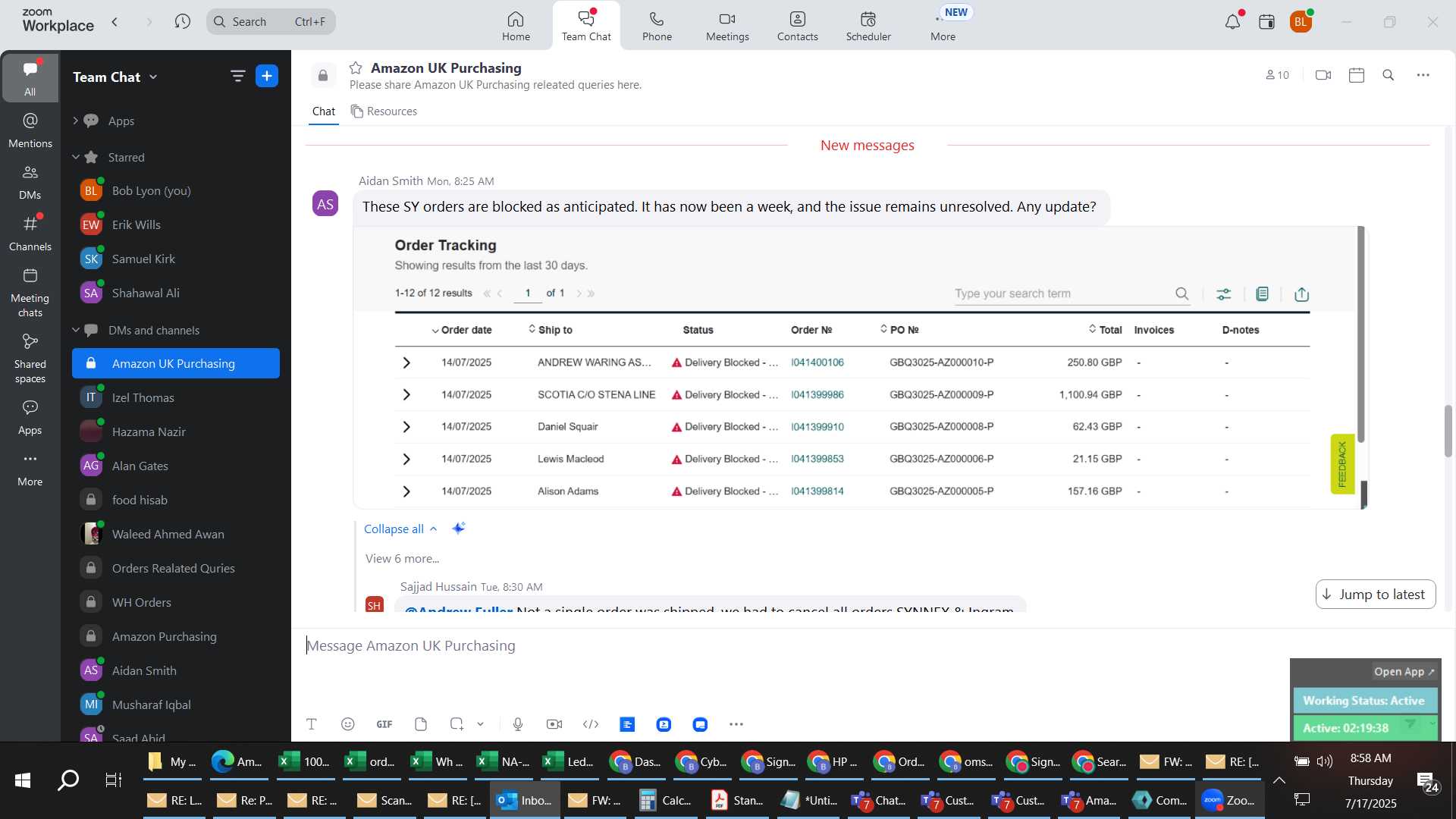Open the calendar icon near the profile avatar

tap(1266, 22)
